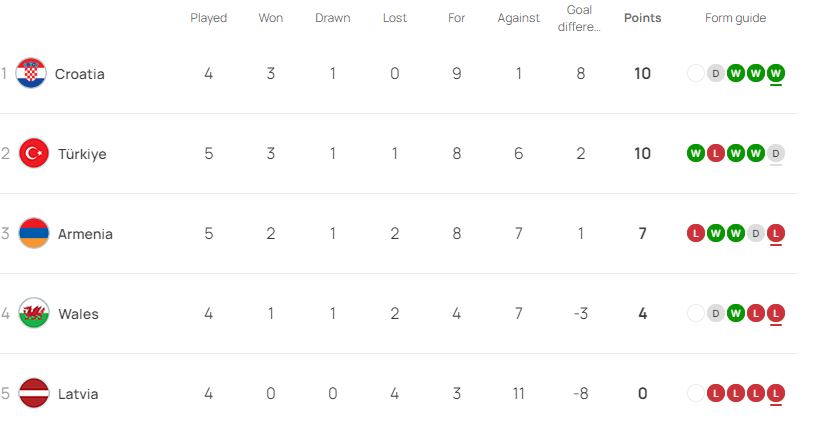Screen dimensions: 815x423
Task: Click the truncated Goal difference header
Action: (x=579, y=18)
